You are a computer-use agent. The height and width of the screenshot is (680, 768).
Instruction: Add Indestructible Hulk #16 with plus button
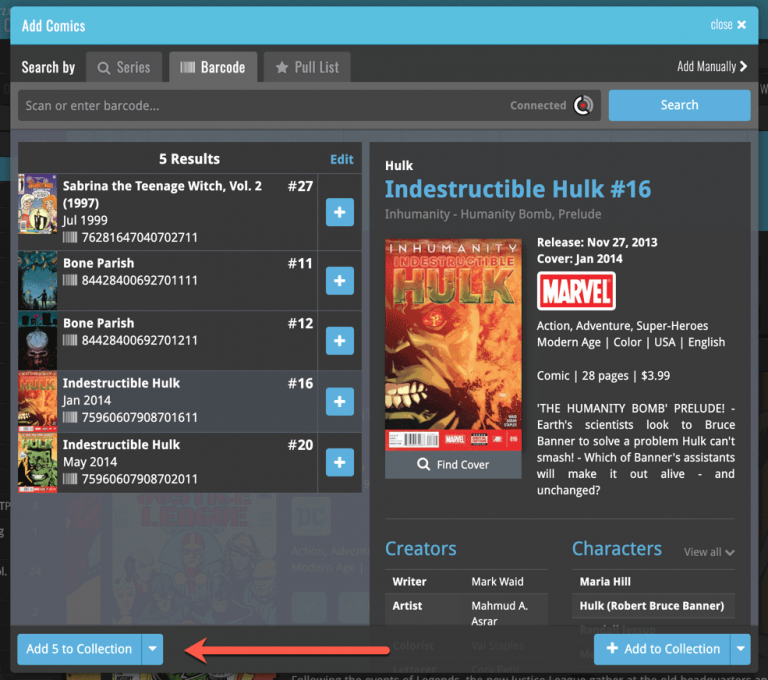click(x=340, y=401)
